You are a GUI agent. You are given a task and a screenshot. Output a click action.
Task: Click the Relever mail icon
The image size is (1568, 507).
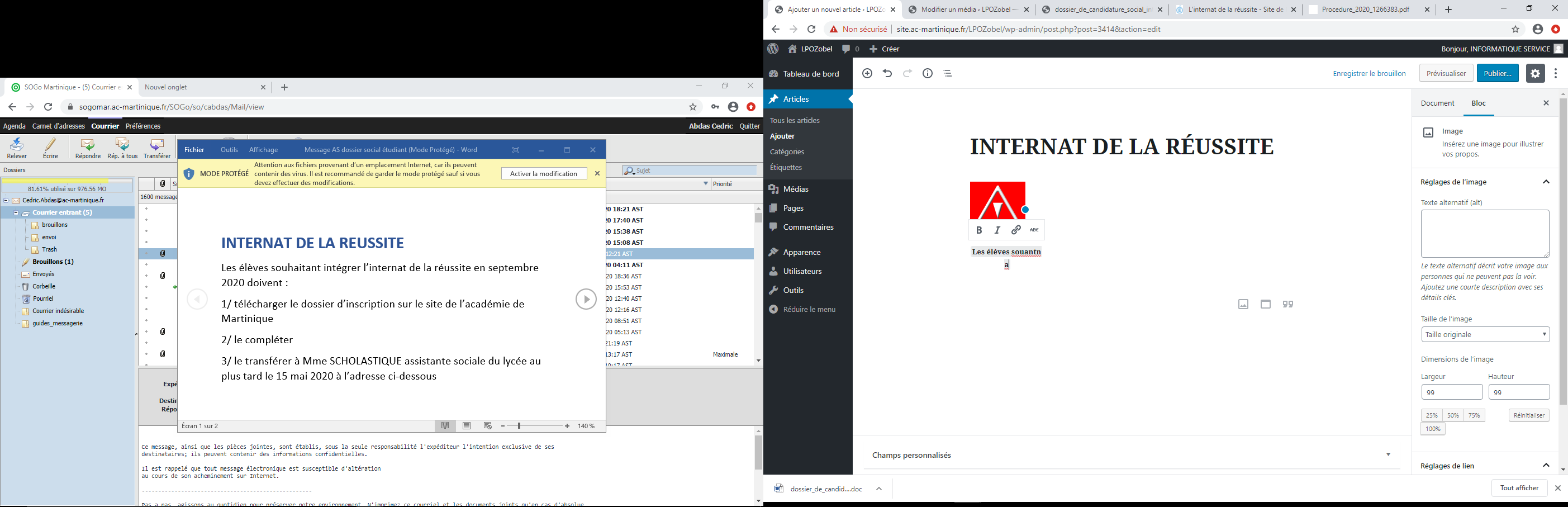click(17, 148)
